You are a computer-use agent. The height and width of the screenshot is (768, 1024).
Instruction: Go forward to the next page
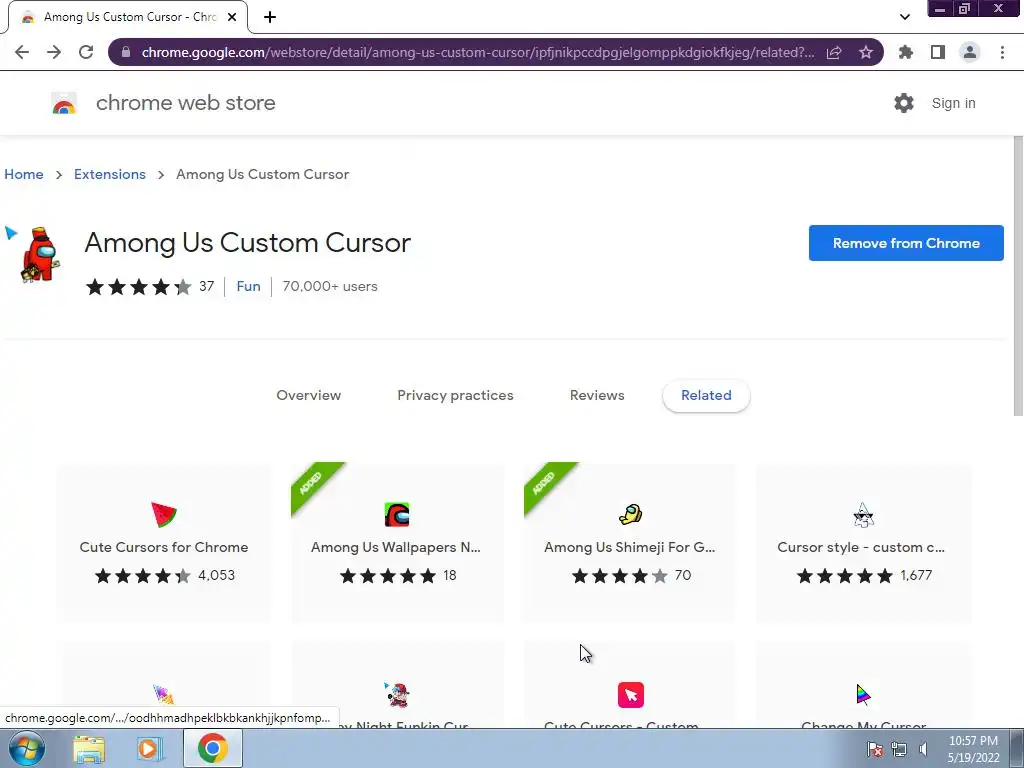(54, 52)
